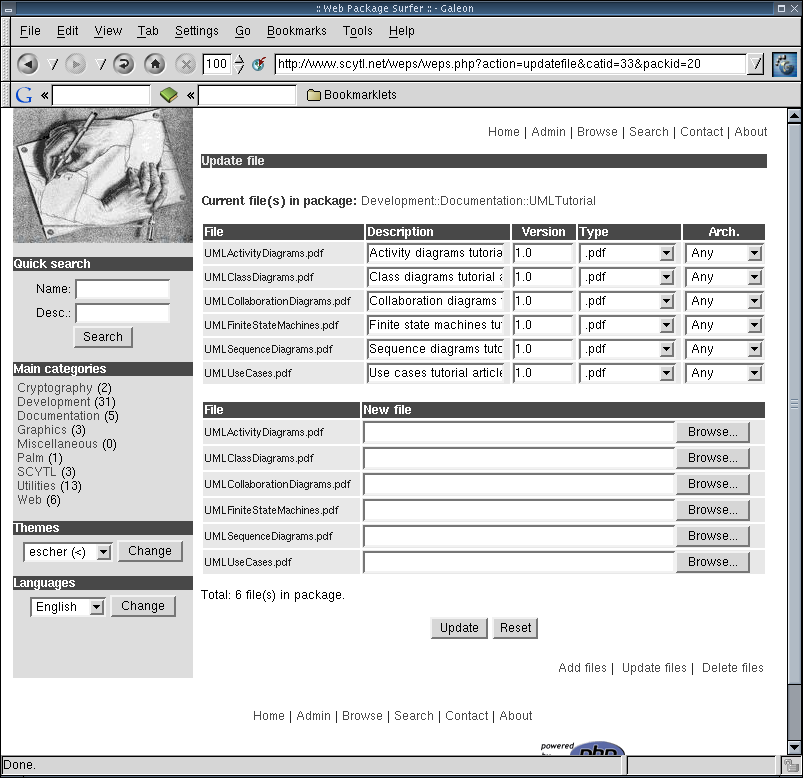
Task: Open the Bookmarklets folder
Action: (x=351, y=95)
